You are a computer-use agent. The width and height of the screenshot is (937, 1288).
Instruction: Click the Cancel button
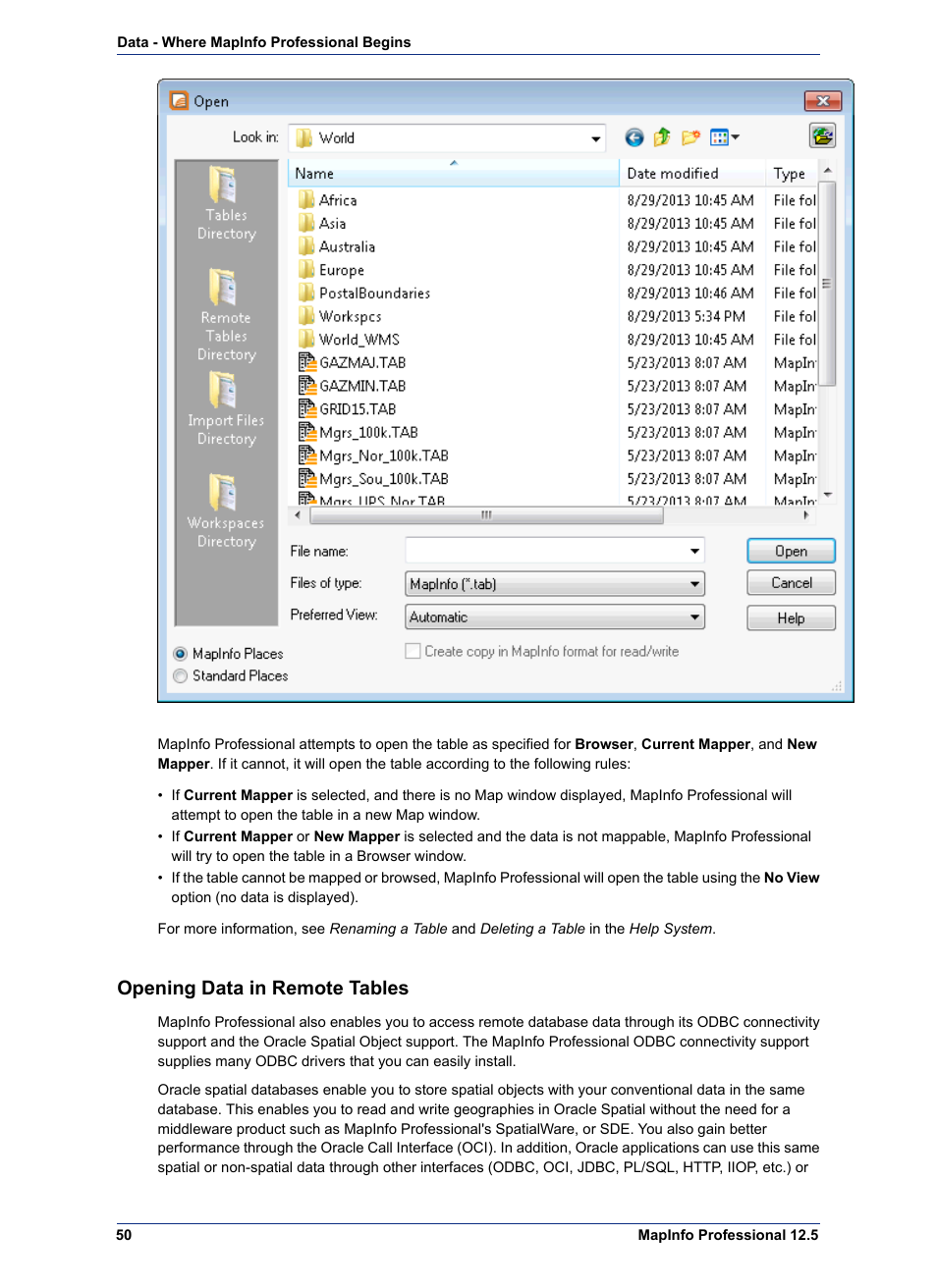point(791,583)
